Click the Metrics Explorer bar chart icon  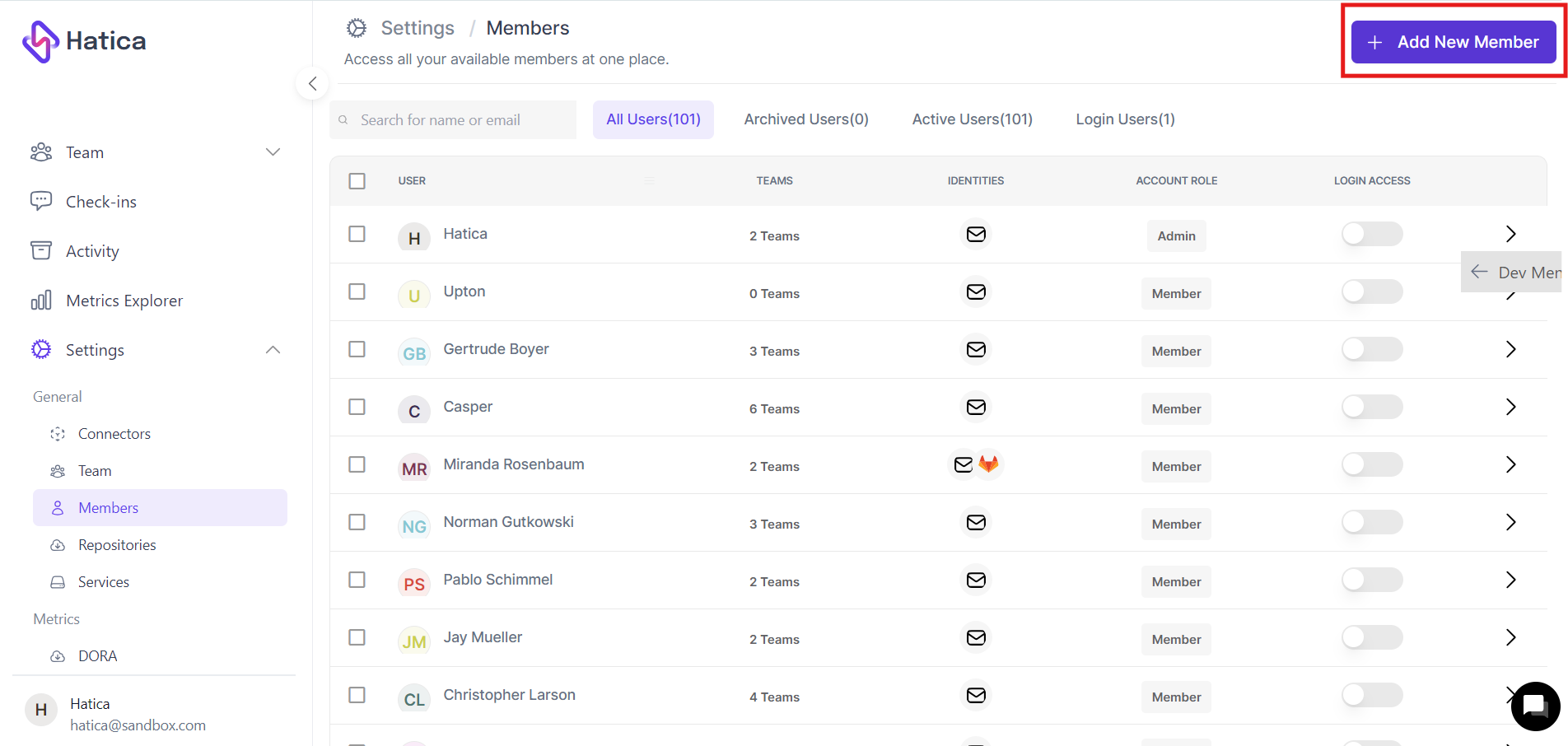(41, 300)
